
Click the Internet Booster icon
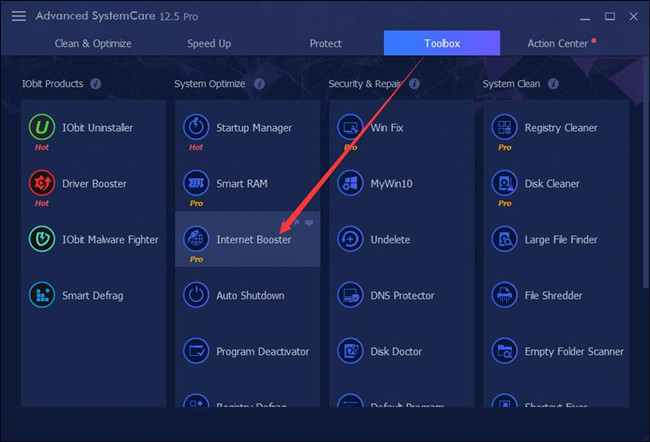196,239
